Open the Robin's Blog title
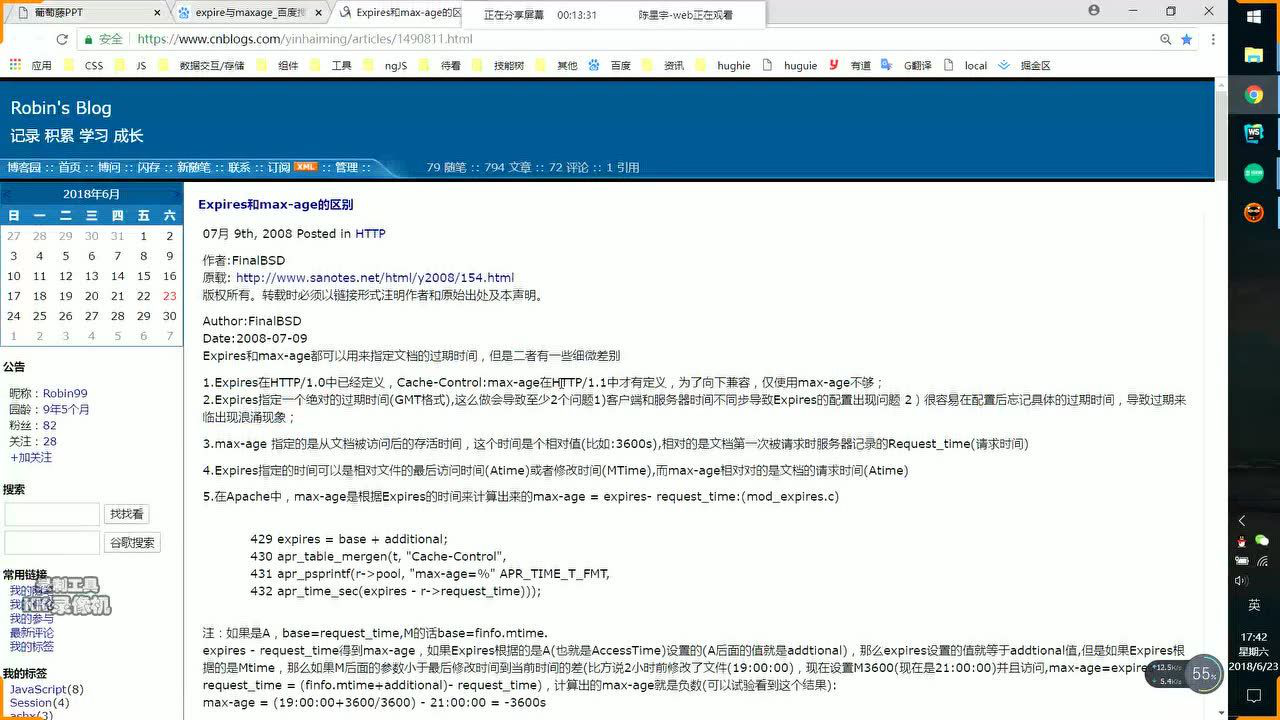 (61, 108)
